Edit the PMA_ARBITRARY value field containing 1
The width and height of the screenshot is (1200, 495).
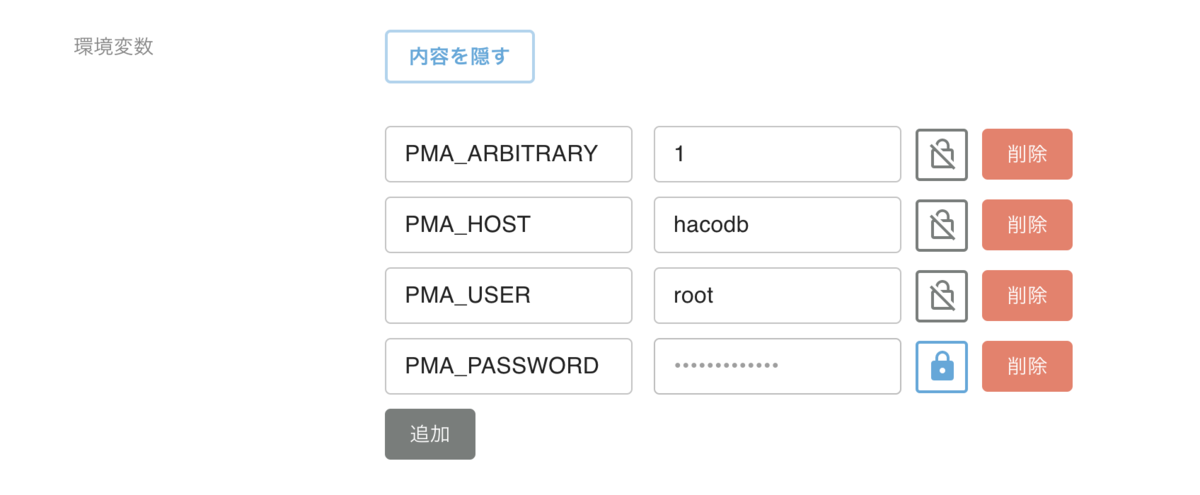(777, 154)
